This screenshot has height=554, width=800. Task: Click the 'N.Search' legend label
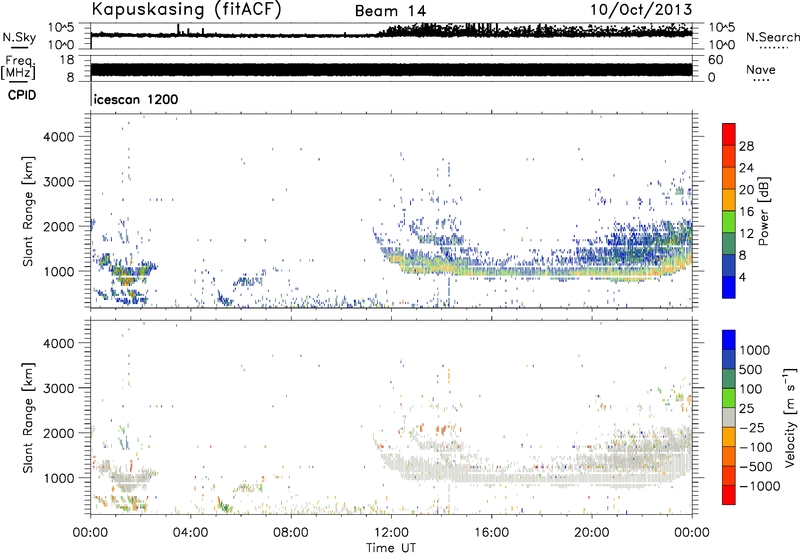point(773,37)
